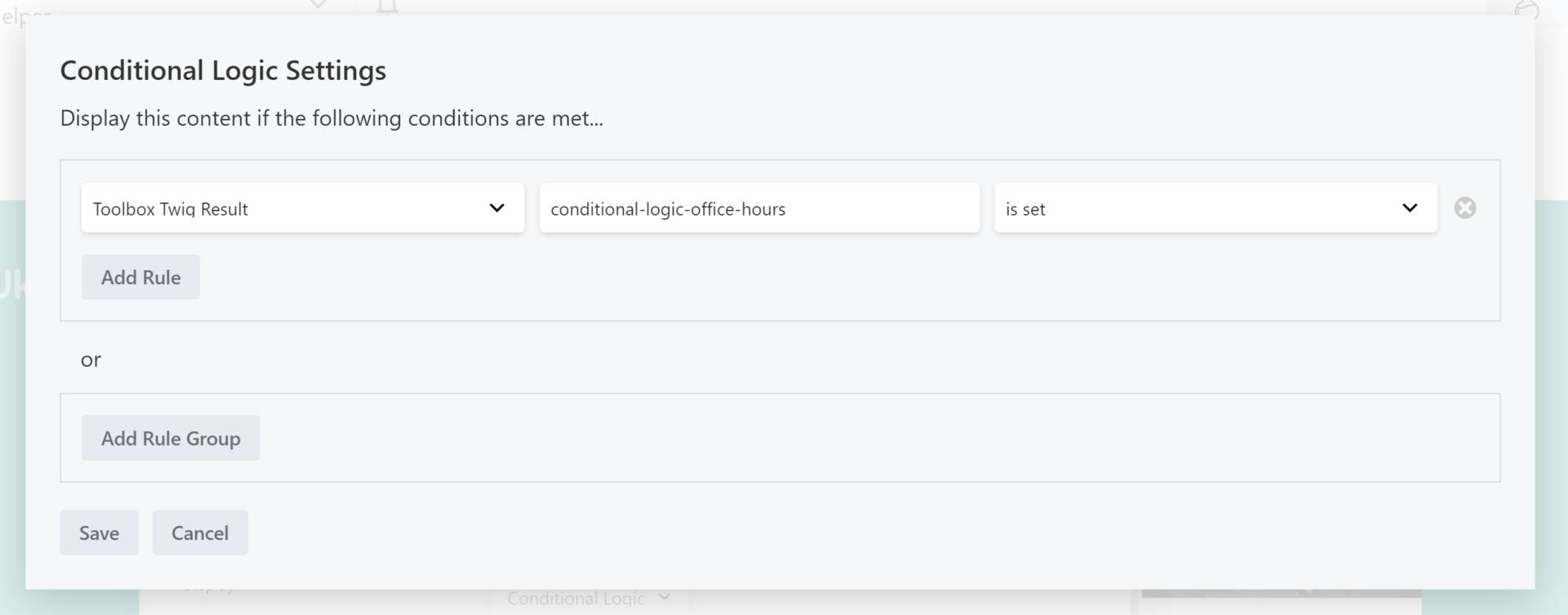Save the conditional logic settings

99,533
